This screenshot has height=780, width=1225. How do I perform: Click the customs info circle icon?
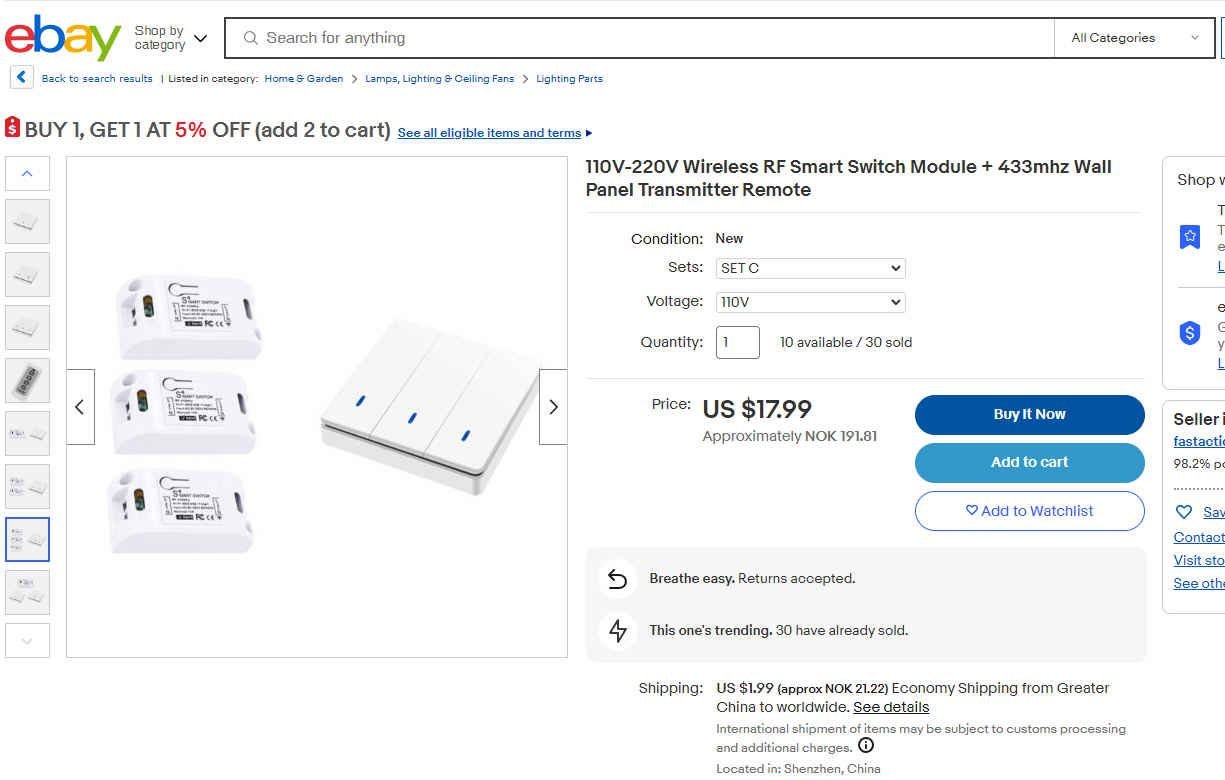tap(866, 745)
